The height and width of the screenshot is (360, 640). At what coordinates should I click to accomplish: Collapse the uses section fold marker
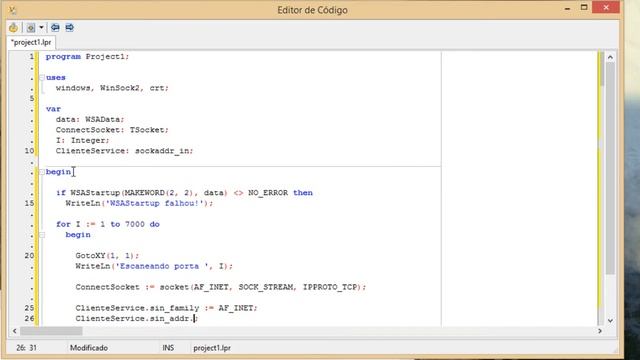42,78
